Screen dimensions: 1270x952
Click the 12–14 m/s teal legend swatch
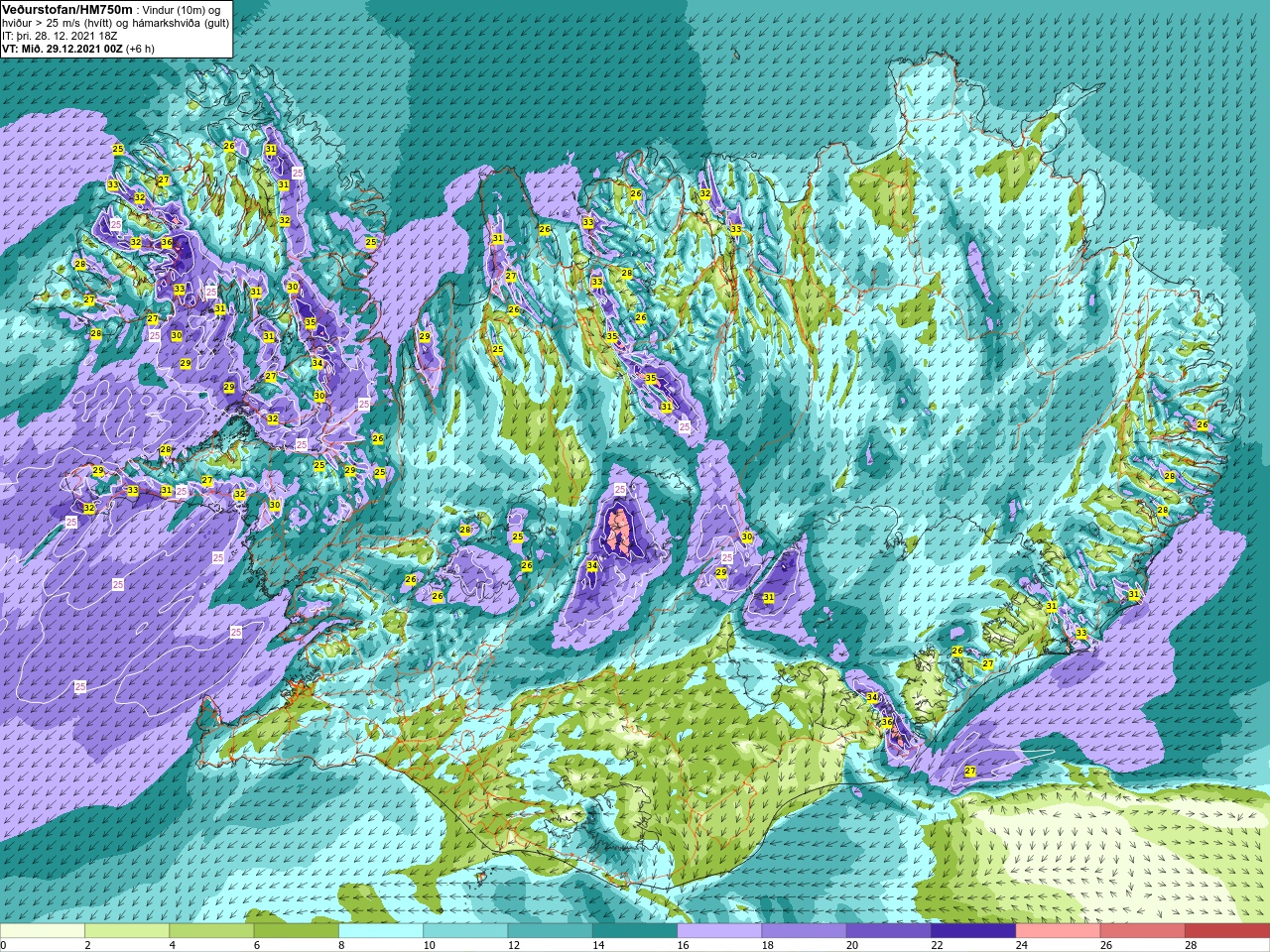click(551, 931)
